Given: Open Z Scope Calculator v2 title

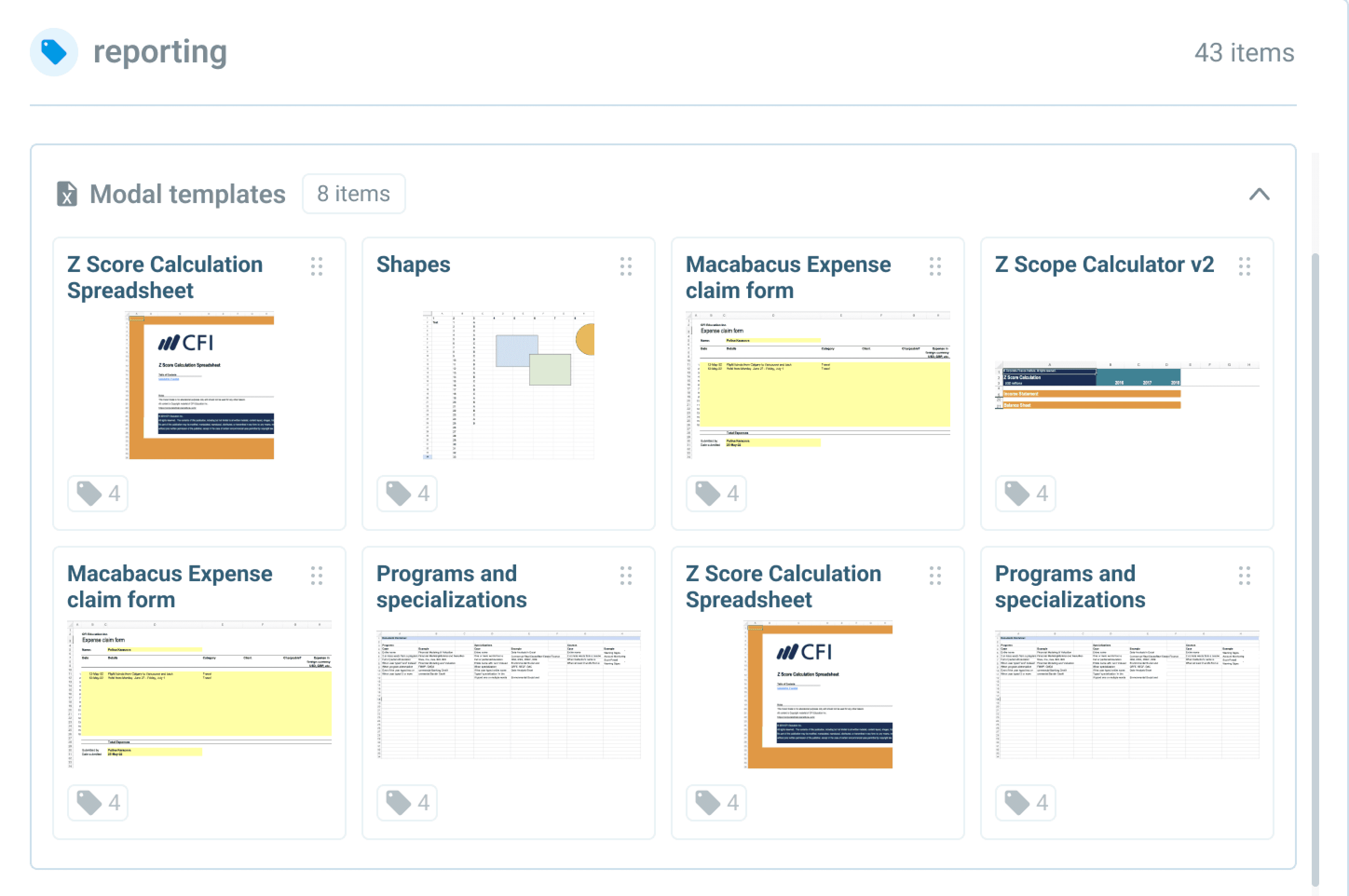Looking at the screenshot, I should pos(1104,265).
